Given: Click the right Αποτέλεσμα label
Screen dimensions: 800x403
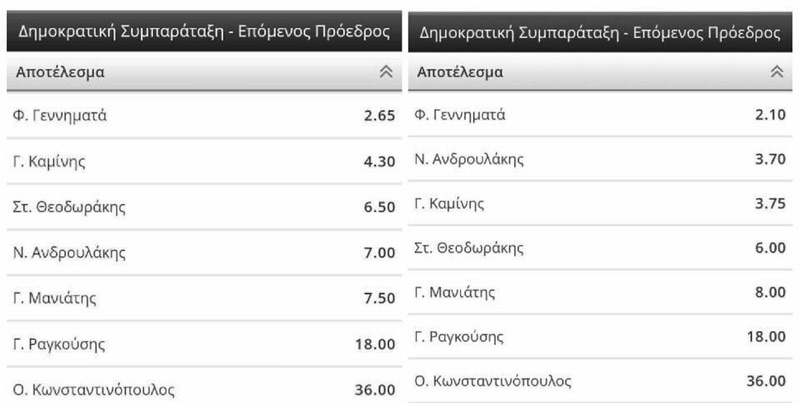Looking at the screenshot, I should point(460,72).
